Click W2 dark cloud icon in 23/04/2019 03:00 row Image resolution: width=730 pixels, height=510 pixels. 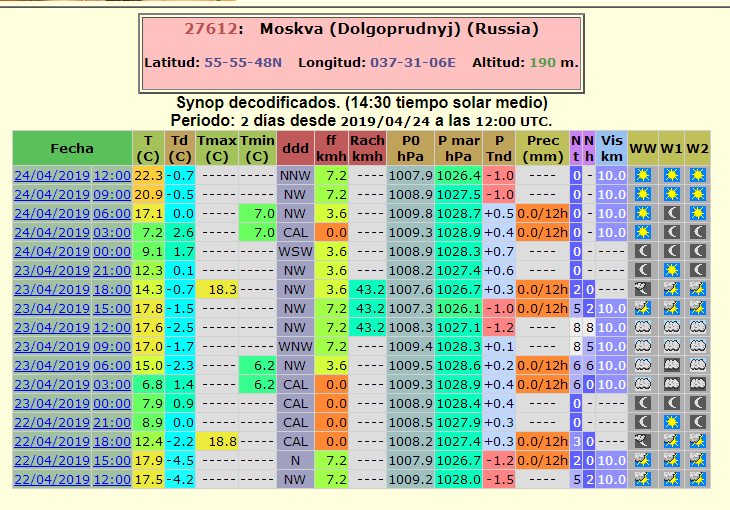click(697, 385)
